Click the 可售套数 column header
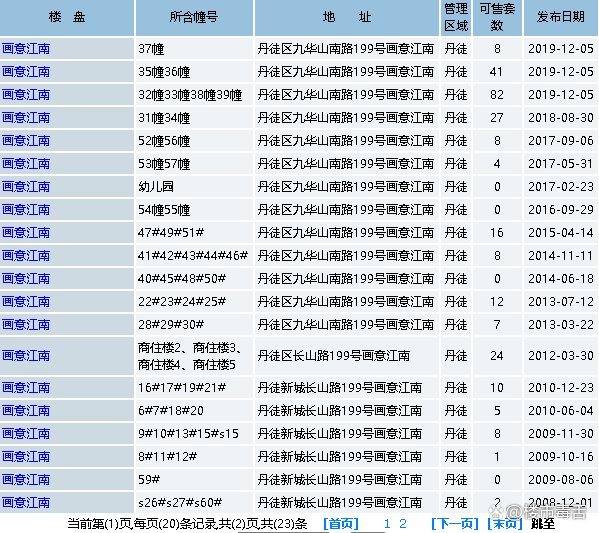 (x=497, y=17)
